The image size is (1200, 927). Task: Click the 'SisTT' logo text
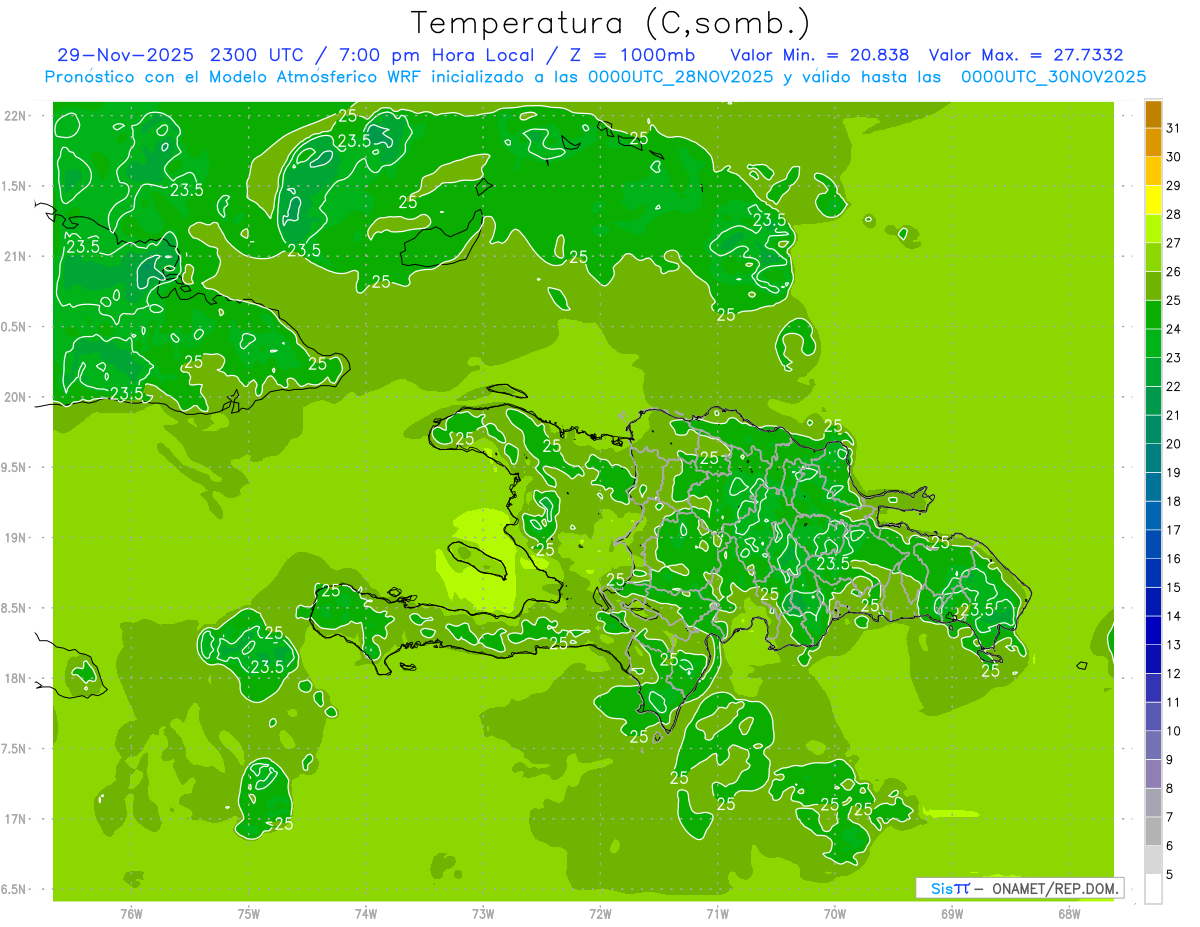[x=950, y=888]
